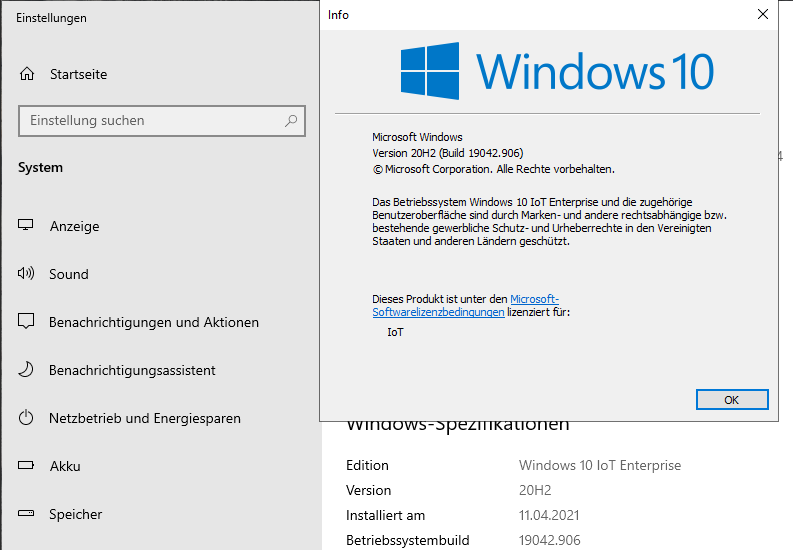Image resolution: width=793 pixels, height=550 pixels.
Task: Focus the Einstellung suchen search field
Action: [x=162, y=120]
